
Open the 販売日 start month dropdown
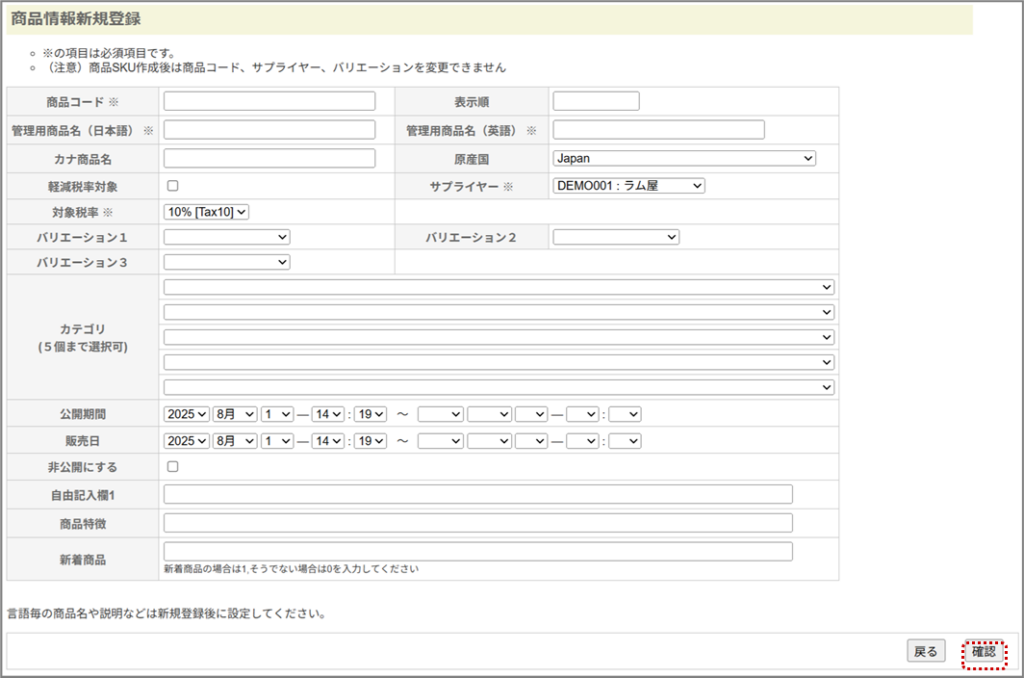coord(235,441)
